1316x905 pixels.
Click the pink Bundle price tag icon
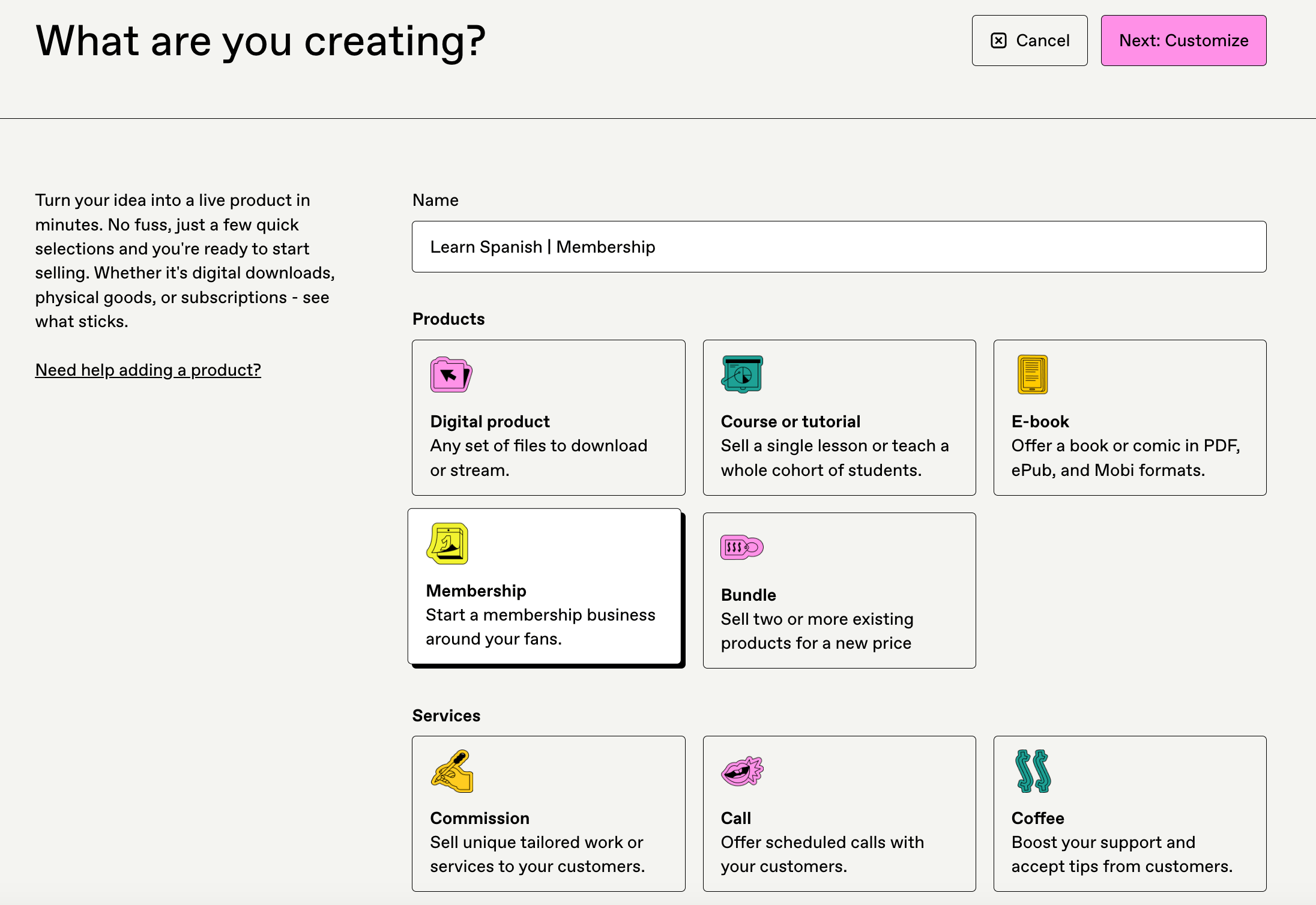(x=741, y=547)
